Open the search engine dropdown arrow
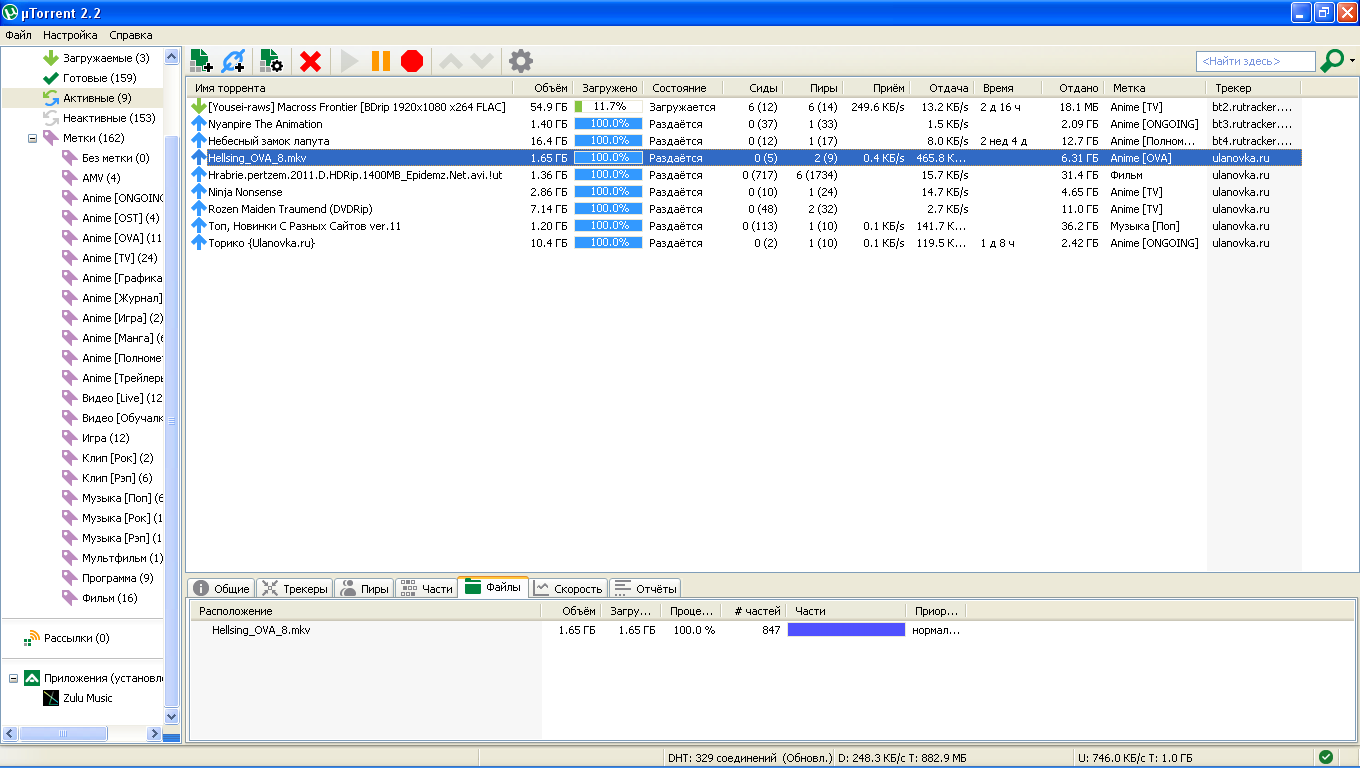Screen dimensions: 1360x768 [x=1352, y=61]
